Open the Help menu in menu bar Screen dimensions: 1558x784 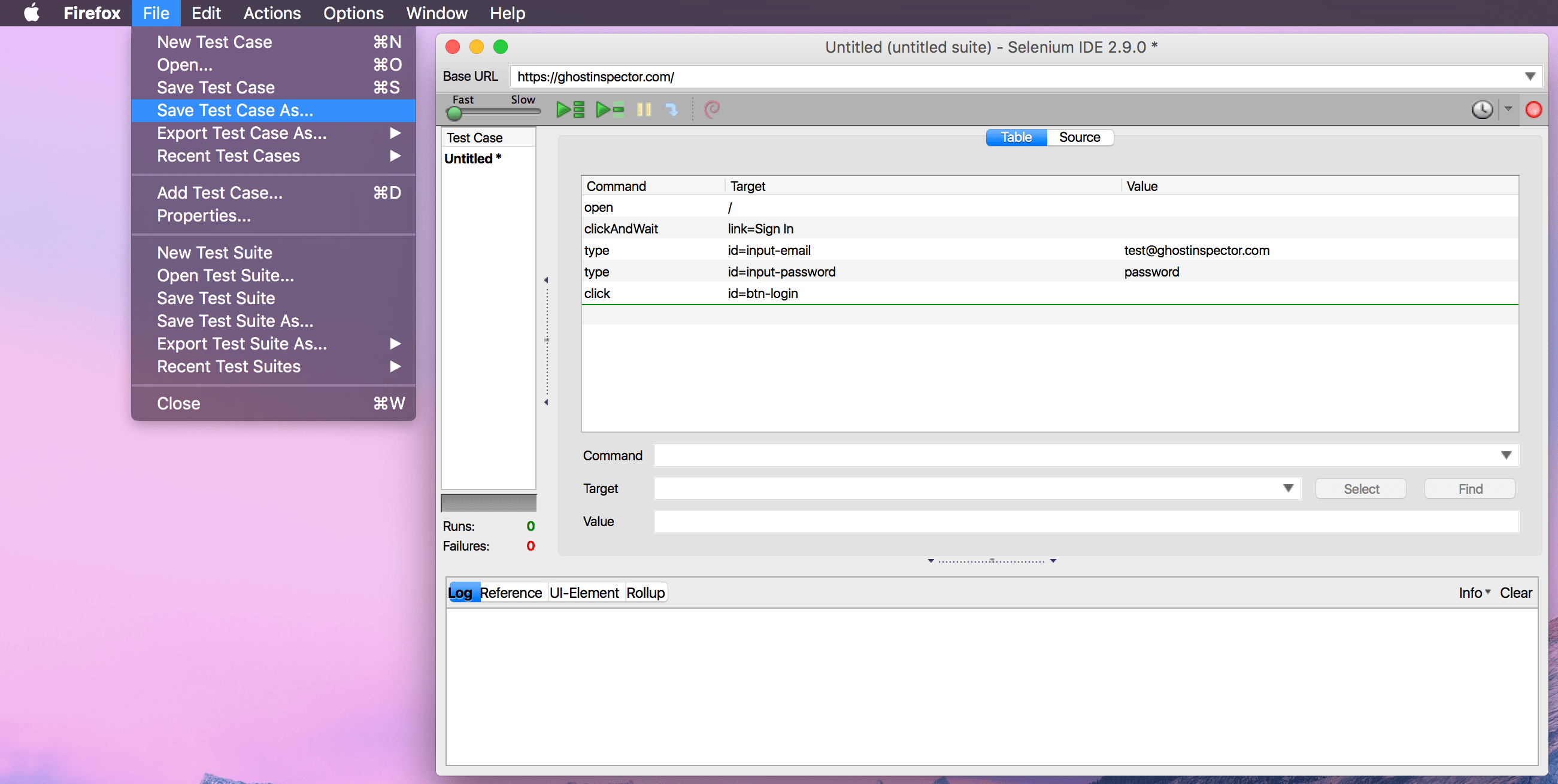507,13
